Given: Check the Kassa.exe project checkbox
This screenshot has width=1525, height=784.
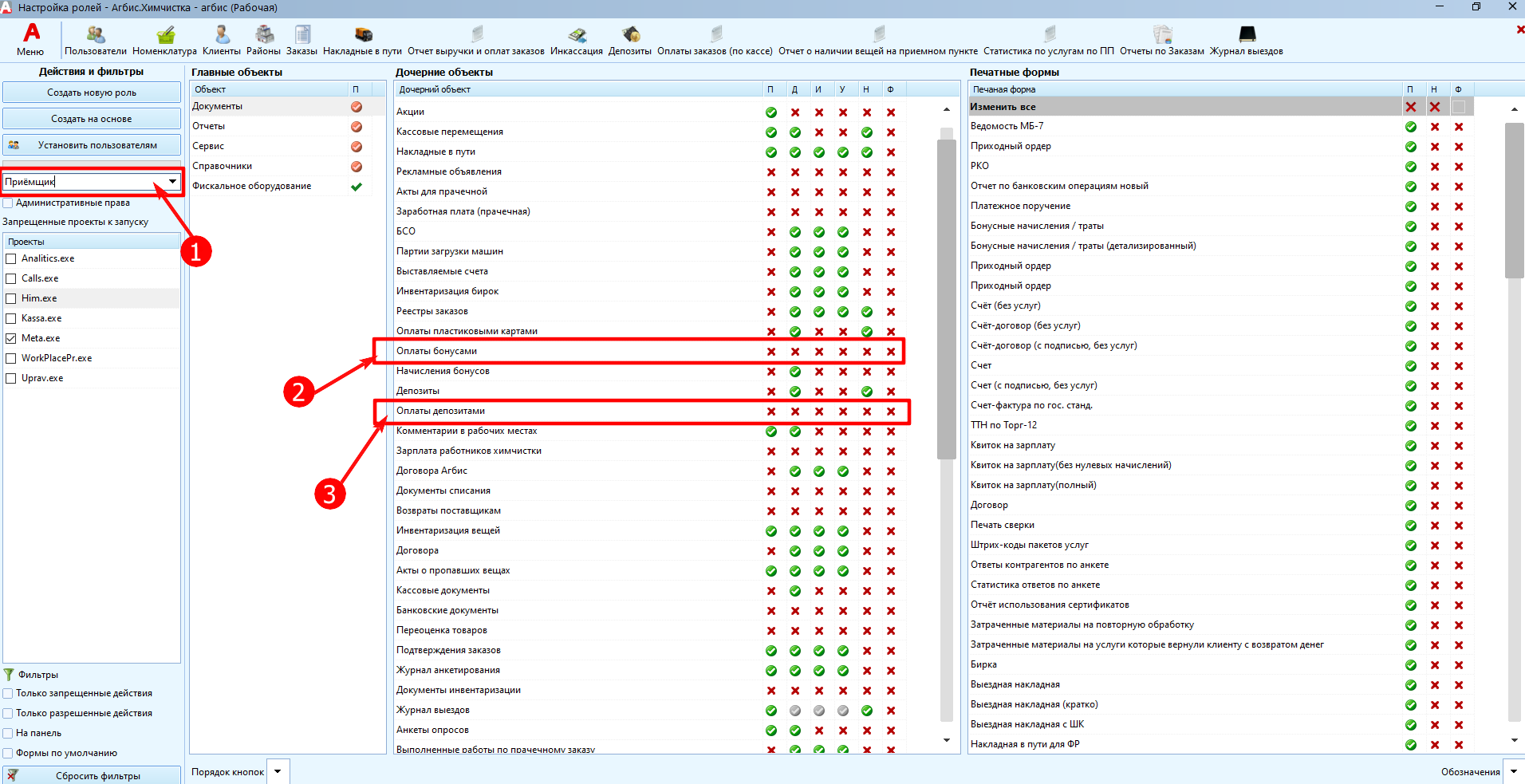Looking at the screenshot, I should pyautogui.click(x=11, y=318).
